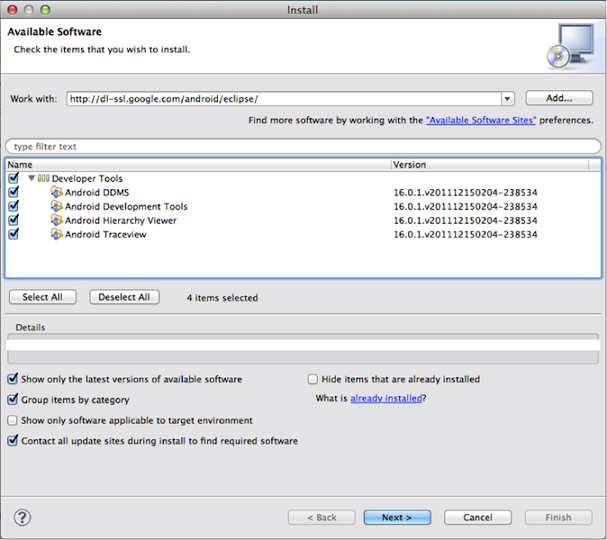Click the version value in Android Traceview row

coord(465,234)
